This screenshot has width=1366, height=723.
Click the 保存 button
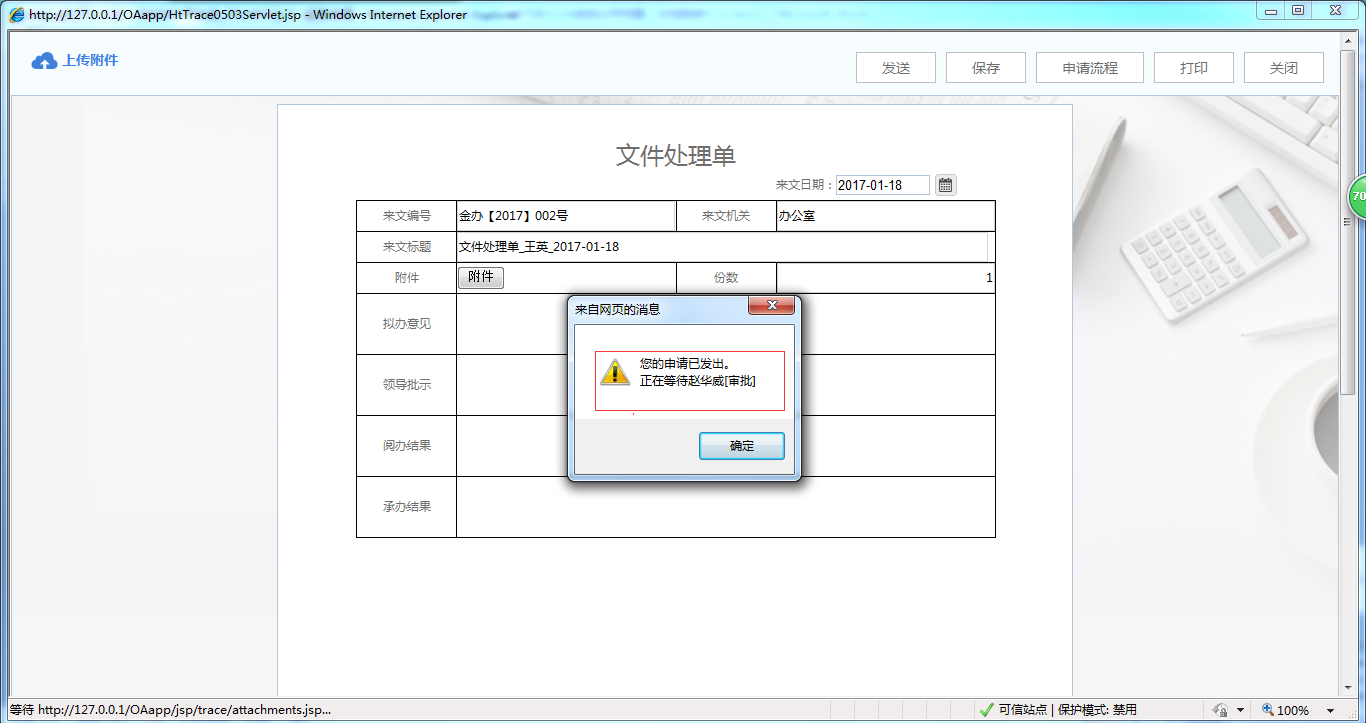pyautogui.click(x=985, y=67)
